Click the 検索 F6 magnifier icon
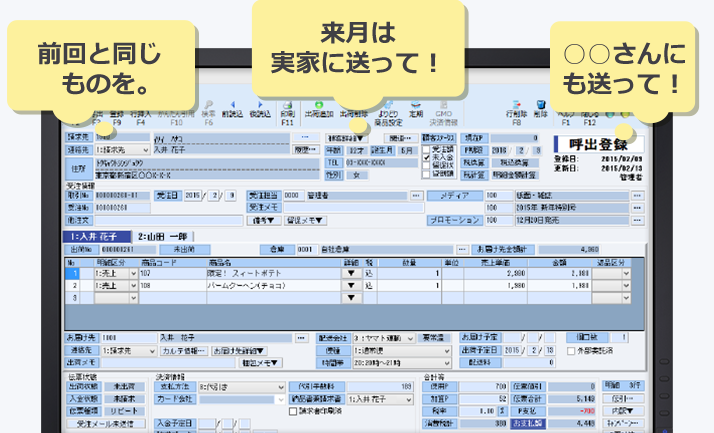Screen dimensions: 714x433 pyautogui.click(x=209, y=113)
